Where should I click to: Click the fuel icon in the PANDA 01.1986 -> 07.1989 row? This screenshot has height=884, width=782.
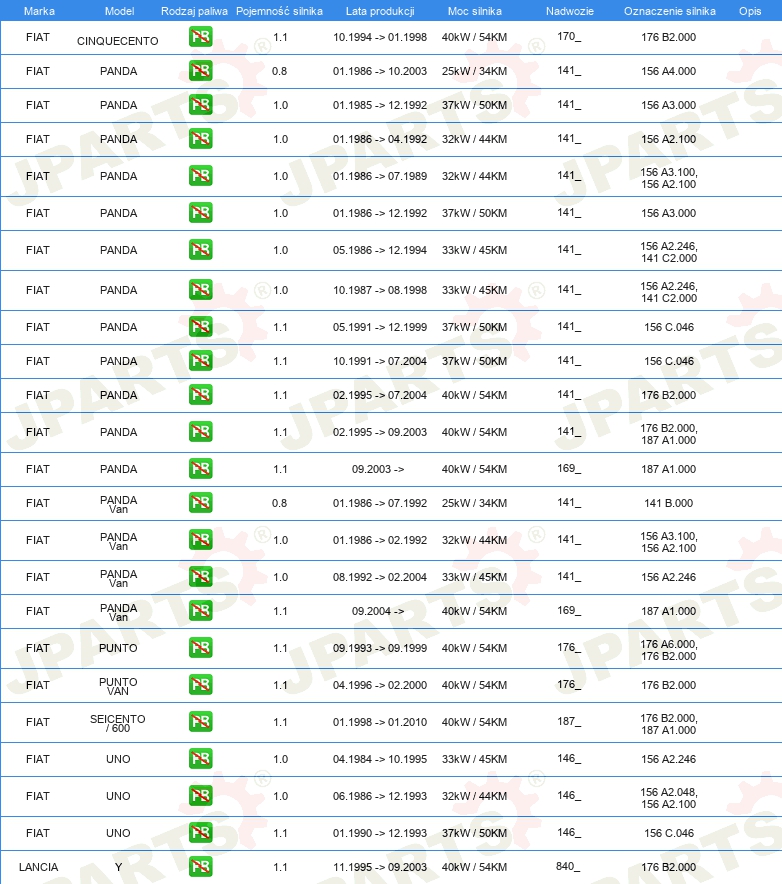click(x=201, y=176)
